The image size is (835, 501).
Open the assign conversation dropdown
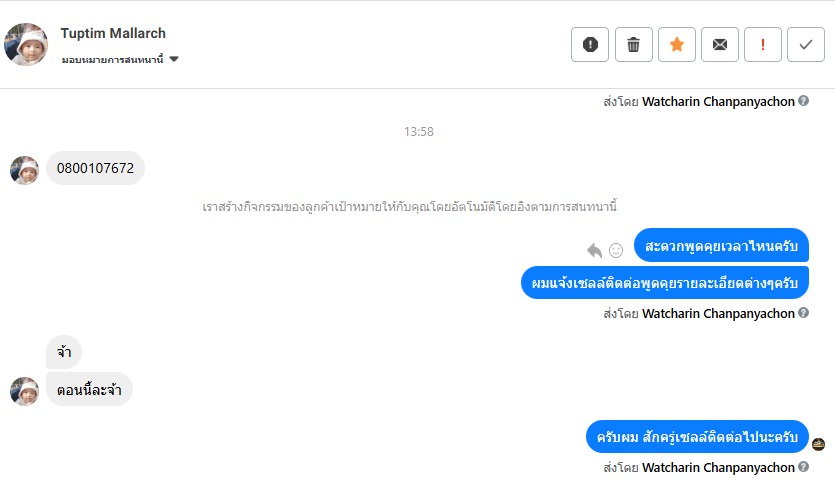[x=173, y=60]
